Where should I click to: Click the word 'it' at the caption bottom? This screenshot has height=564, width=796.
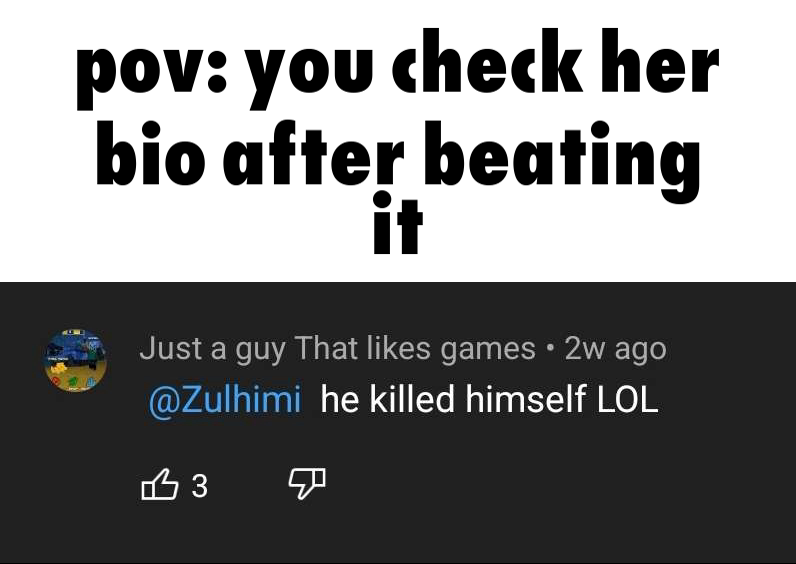click(398, 223)
